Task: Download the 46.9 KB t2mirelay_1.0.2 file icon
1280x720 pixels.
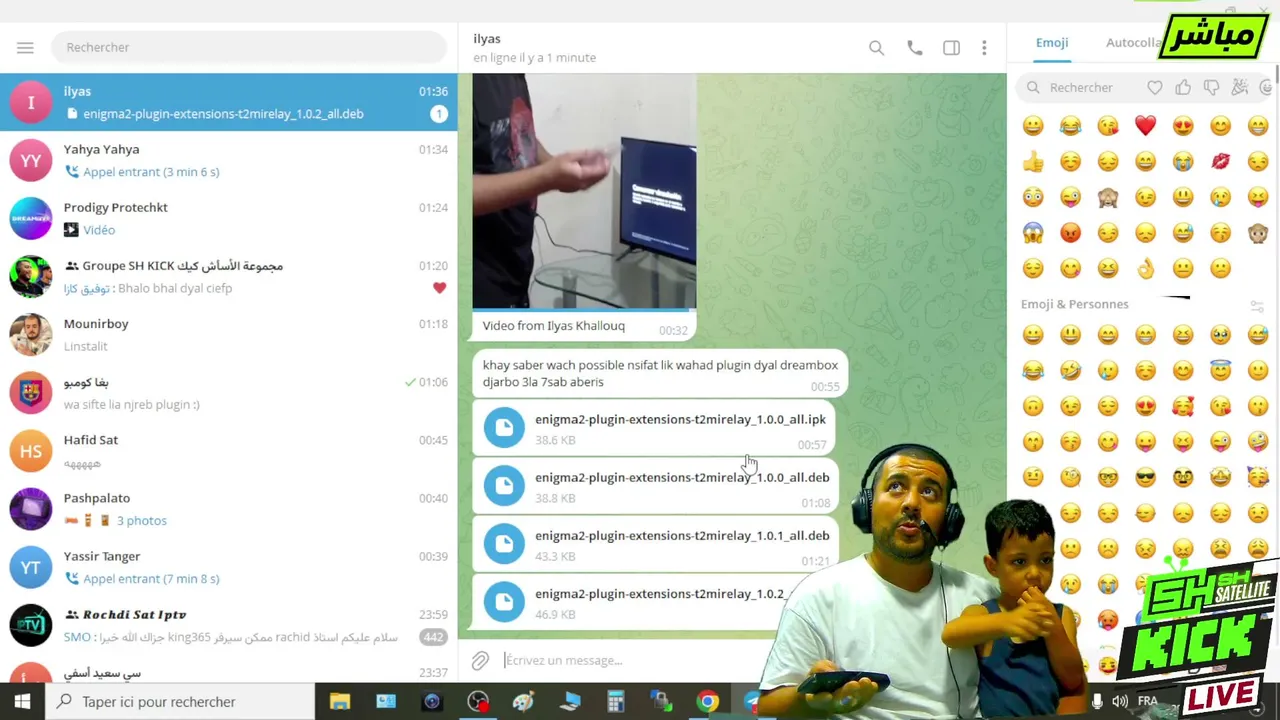Action: click(x=504, y=602)
